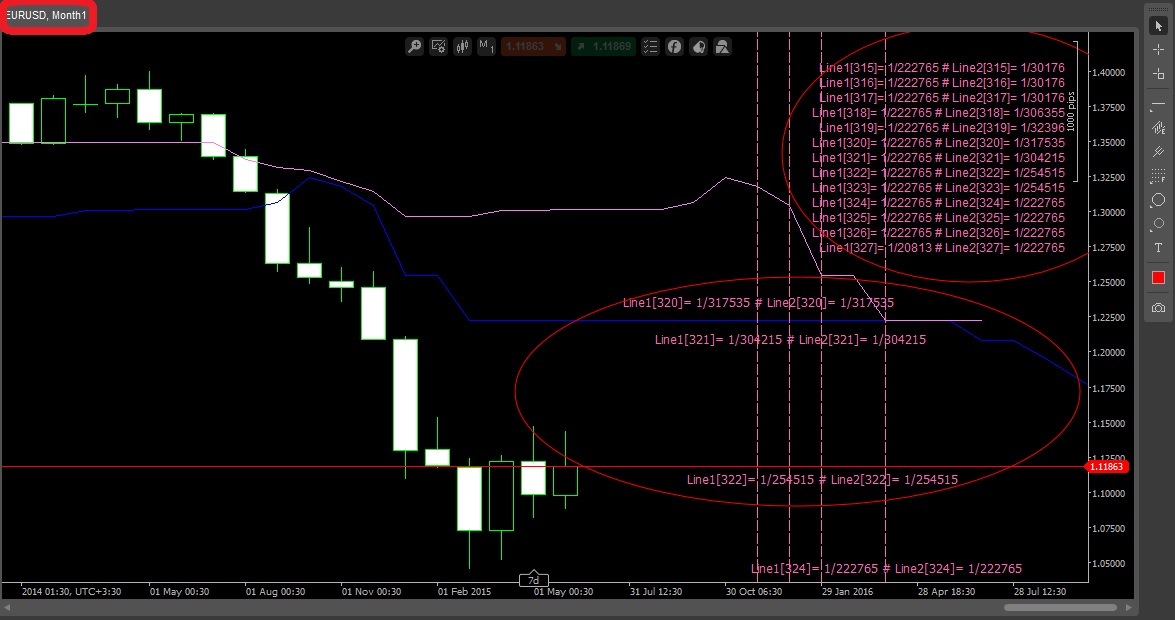Activate the crosshair tool
This screenshot has width=1175, height=620.
pos(1158,49)
